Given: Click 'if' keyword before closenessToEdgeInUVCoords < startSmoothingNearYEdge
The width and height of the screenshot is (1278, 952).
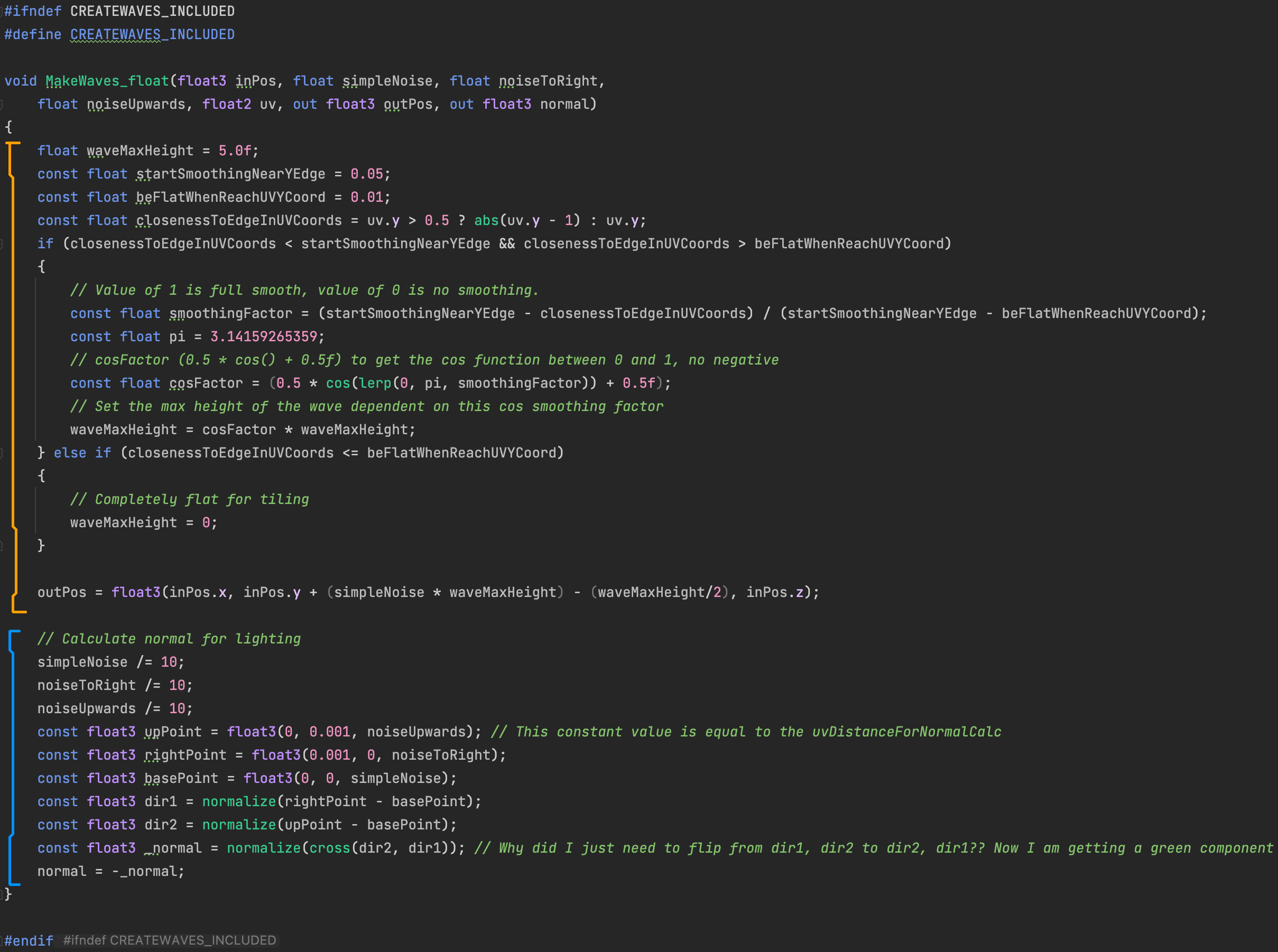Looking at the screenshot, I should [x=45, y=244].
